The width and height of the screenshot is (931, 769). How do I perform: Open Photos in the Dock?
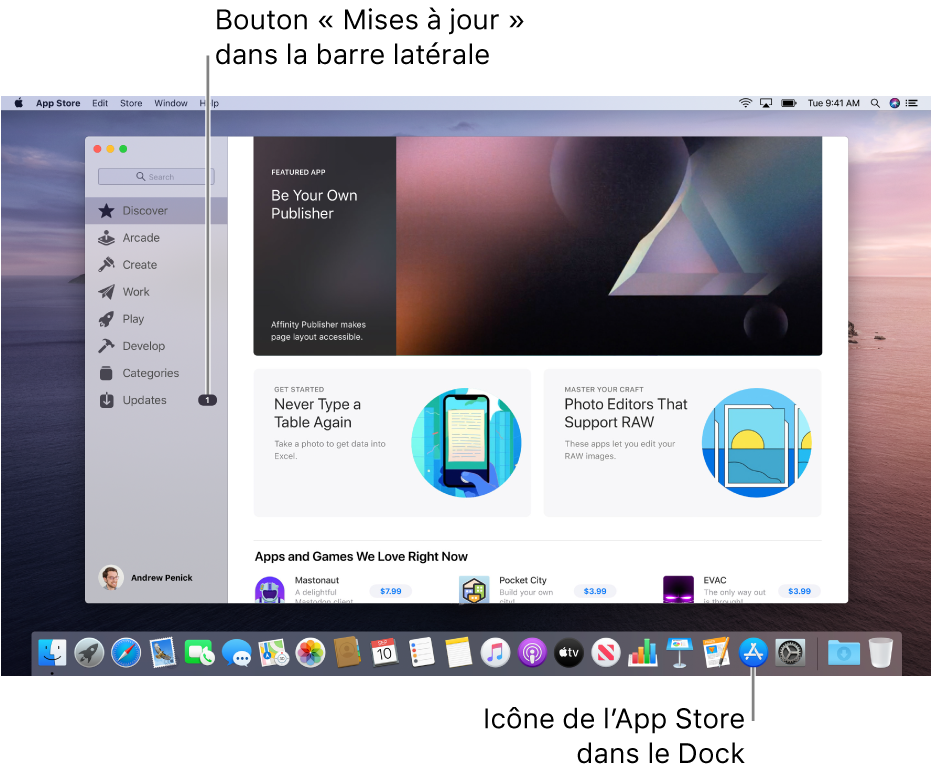click(311, 653)
